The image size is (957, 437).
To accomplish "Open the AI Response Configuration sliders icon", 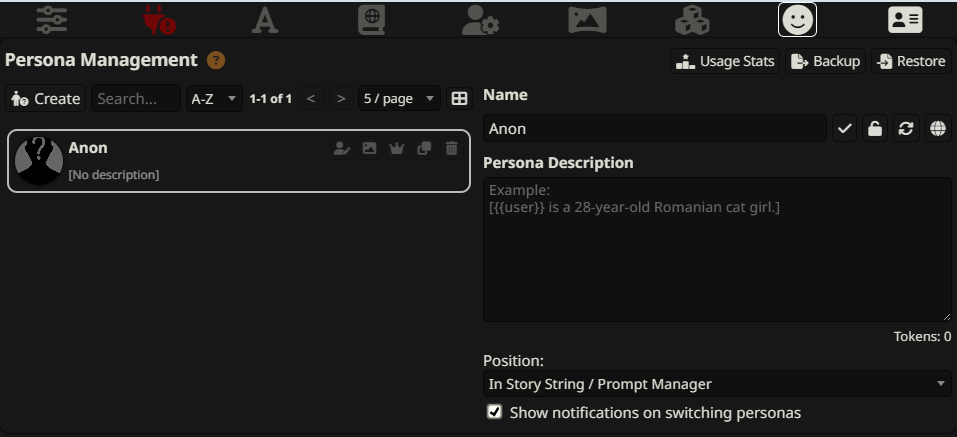I will (51, 20).
